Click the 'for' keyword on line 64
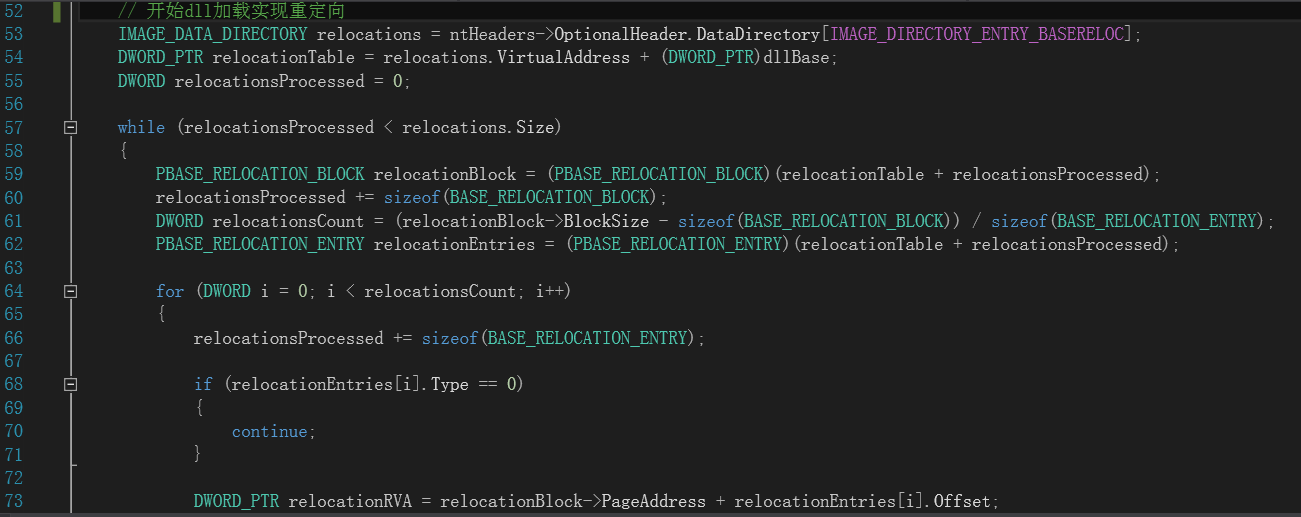Viewport: 1301px width, 517px height. coord(170,291)
